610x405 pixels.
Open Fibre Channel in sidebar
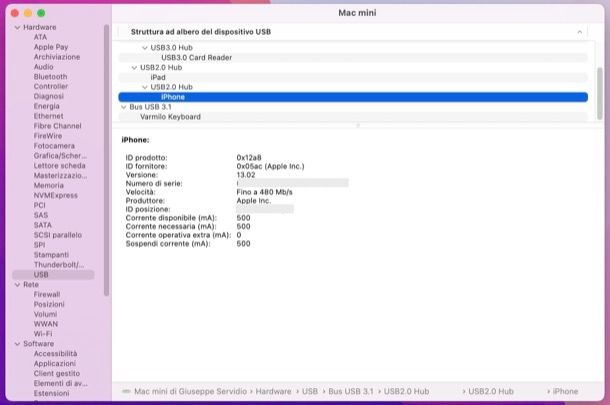(x=58, y=126)
